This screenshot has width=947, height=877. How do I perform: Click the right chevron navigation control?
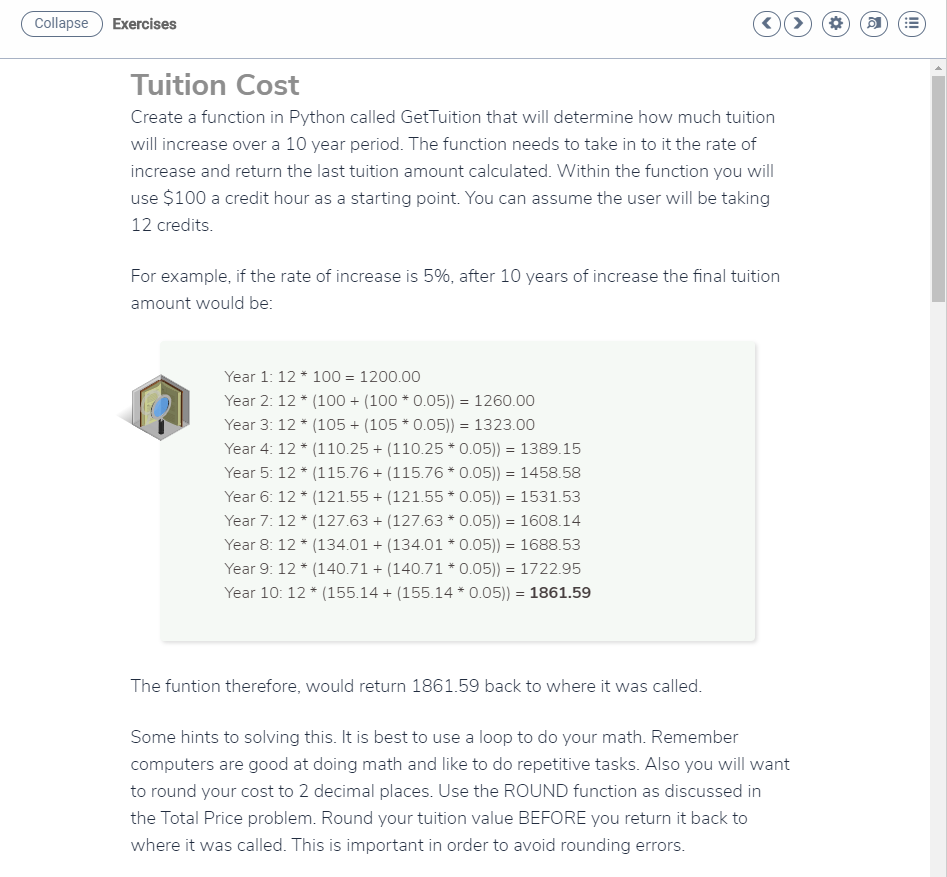click(x=798, y=23)
